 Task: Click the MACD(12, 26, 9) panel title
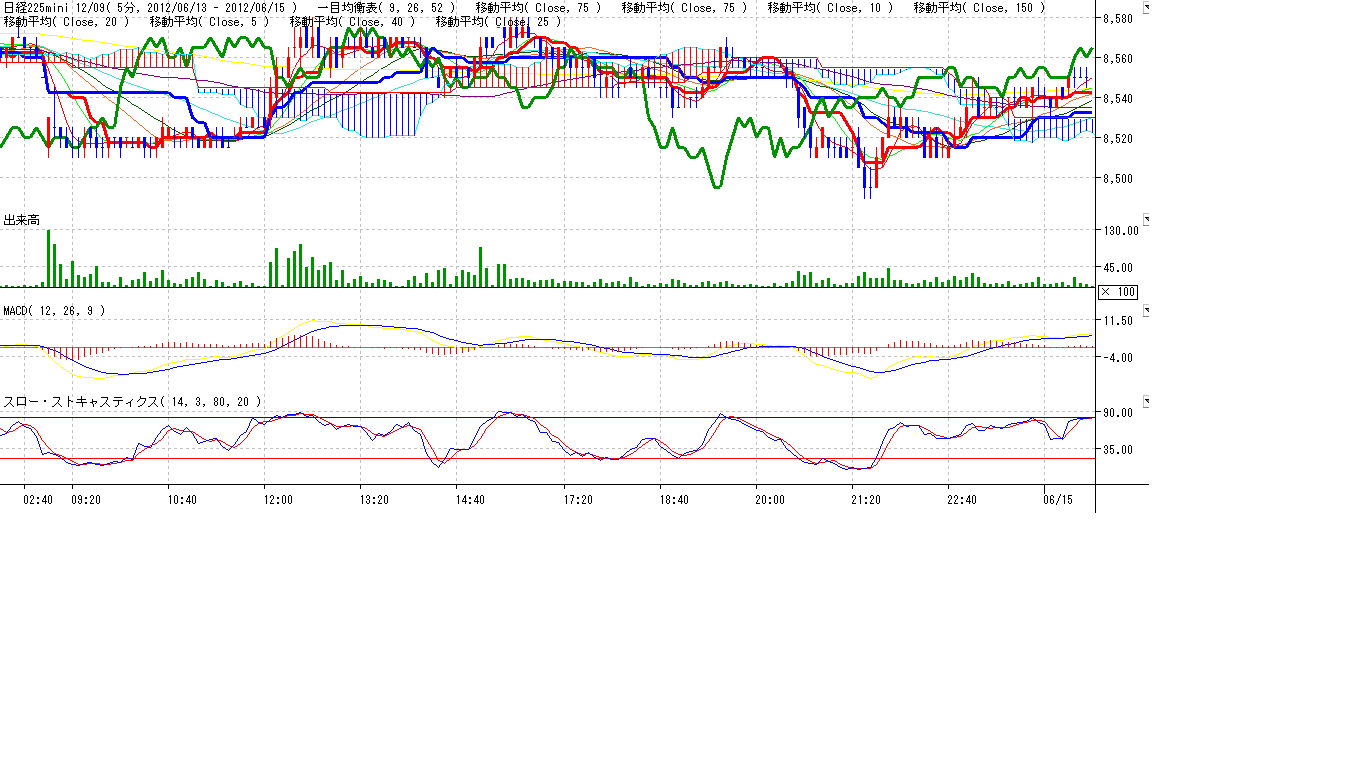pos(54,311)
